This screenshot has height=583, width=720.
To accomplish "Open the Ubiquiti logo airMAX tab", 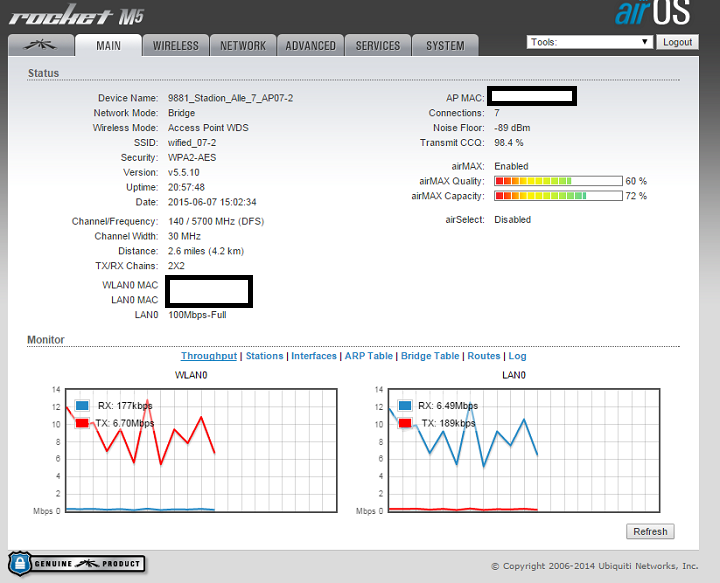I will pos(41,45).
